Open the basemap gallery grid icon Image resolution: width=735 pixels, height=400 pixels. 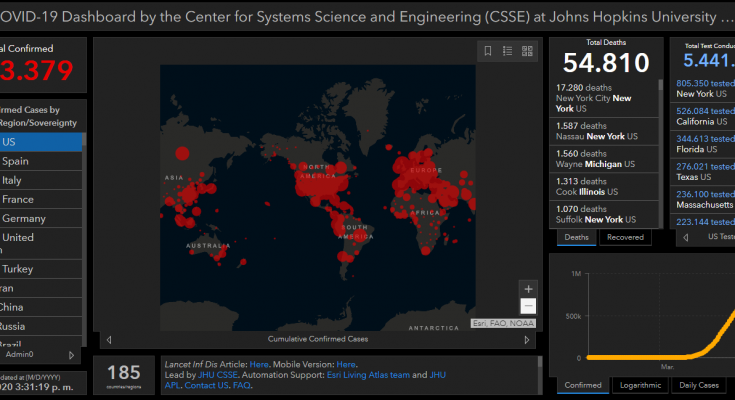click(x=527, y=51)
